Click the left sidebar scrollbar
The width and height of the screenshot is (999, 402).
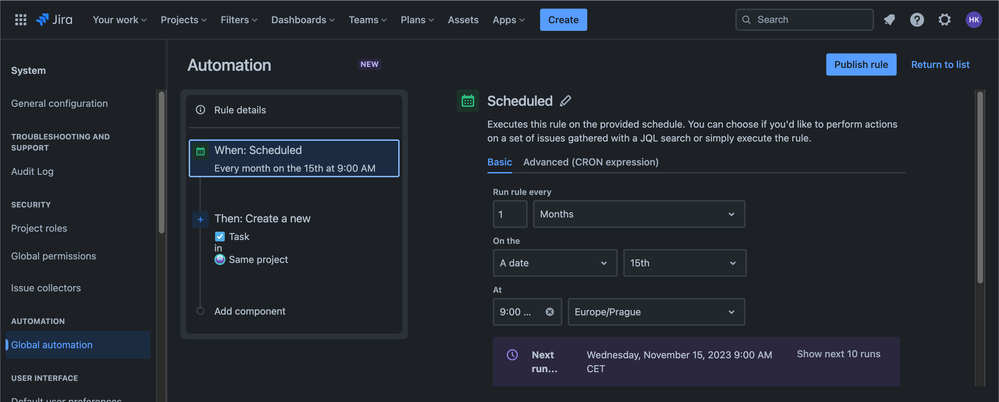coord(161,162)
